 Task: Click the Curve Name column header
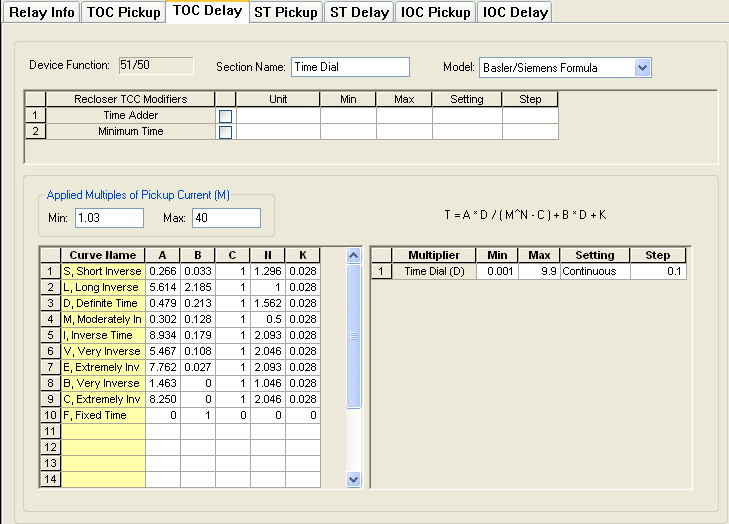point(102,255)
